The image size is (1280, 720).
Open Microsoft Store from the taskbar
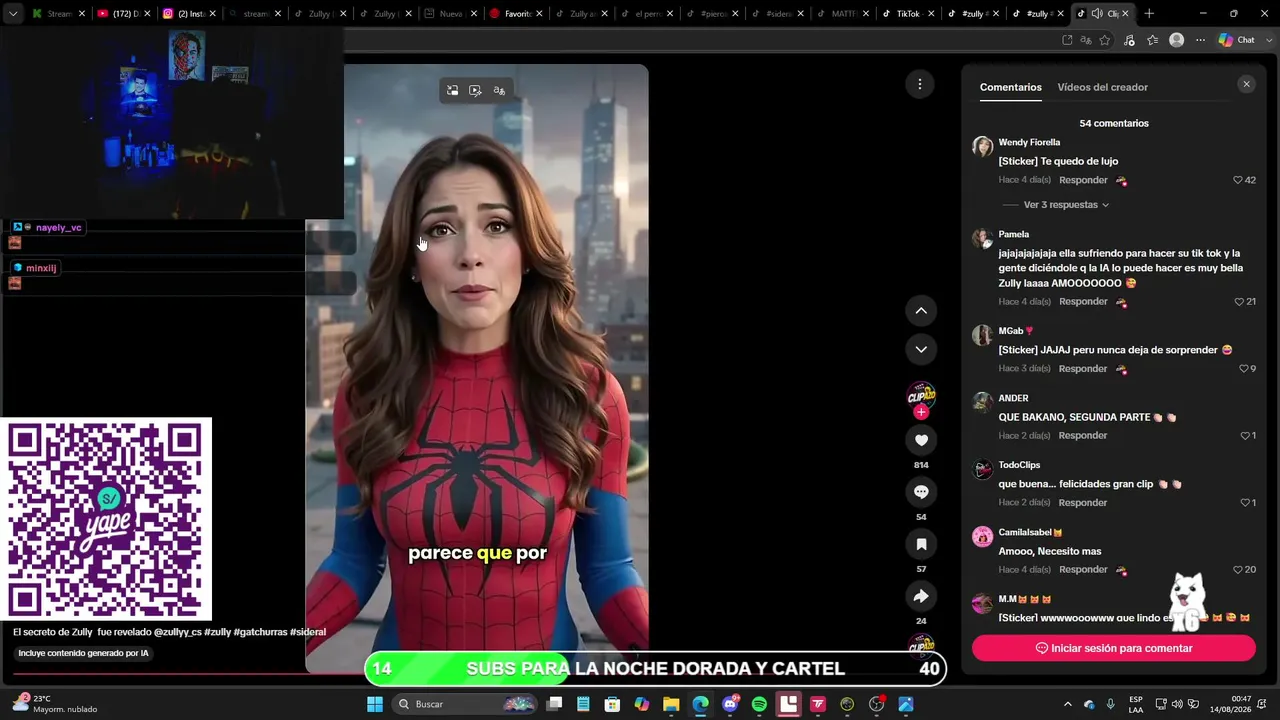pyautogui.click(x=612, y=704)
